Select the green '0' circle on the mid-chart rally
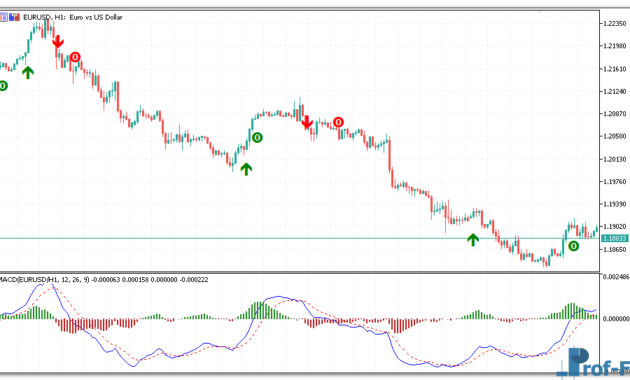 pyautogui.click(x=257, y=138)
